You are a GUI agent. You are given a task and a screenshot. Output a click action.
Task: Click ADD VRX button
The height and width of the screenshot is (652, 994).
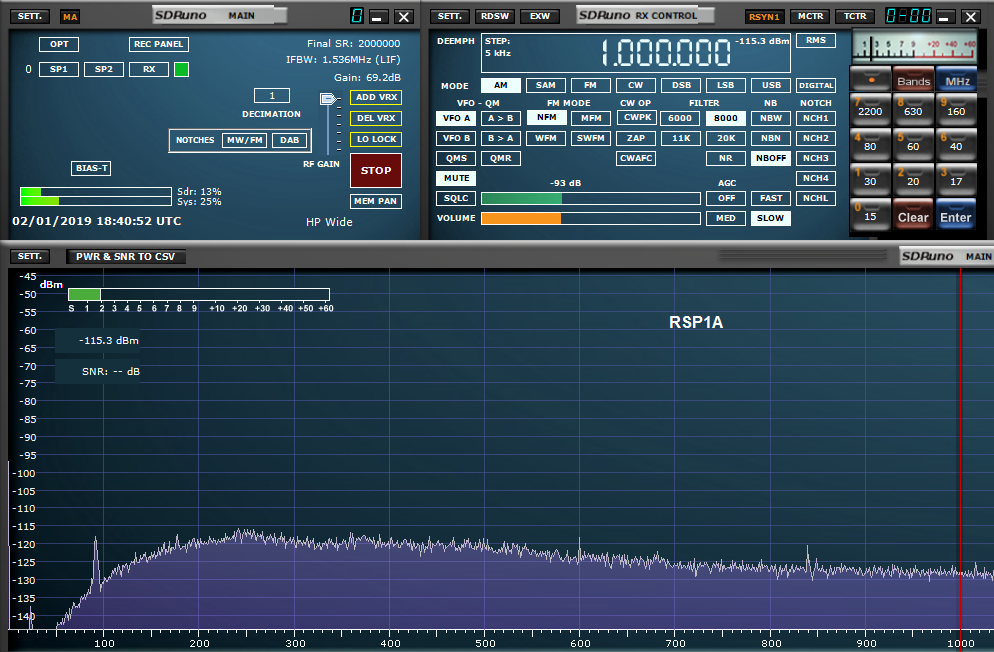376,97
